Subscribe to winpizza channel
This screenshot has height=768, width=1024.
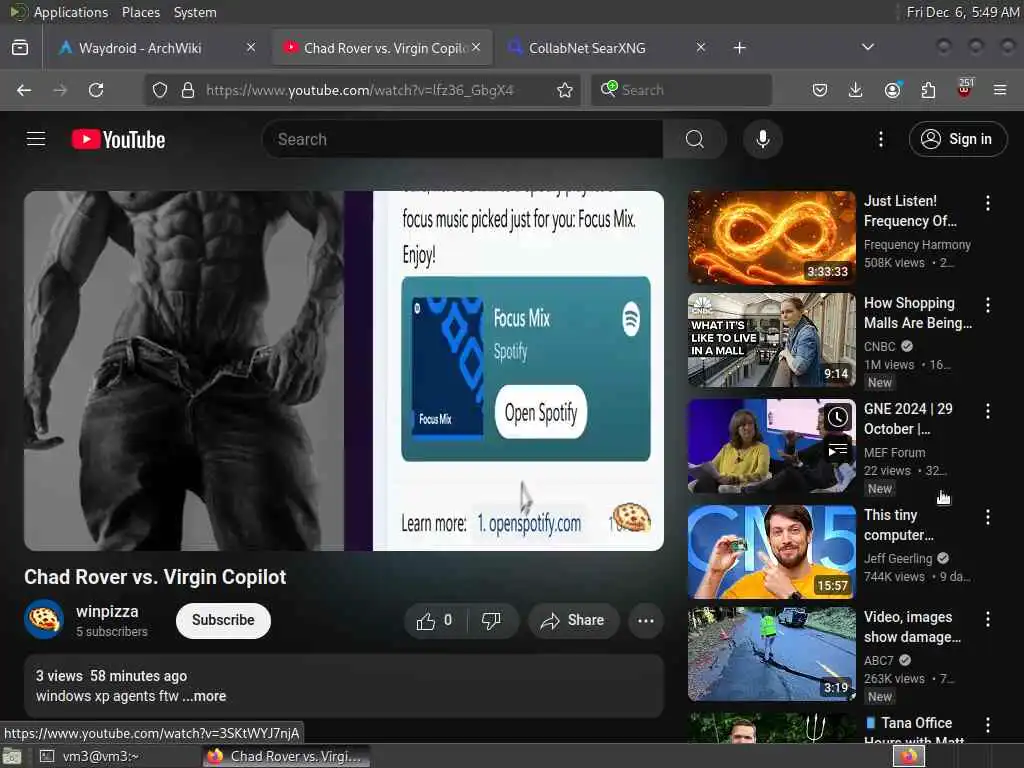click(x=223, y=620)
